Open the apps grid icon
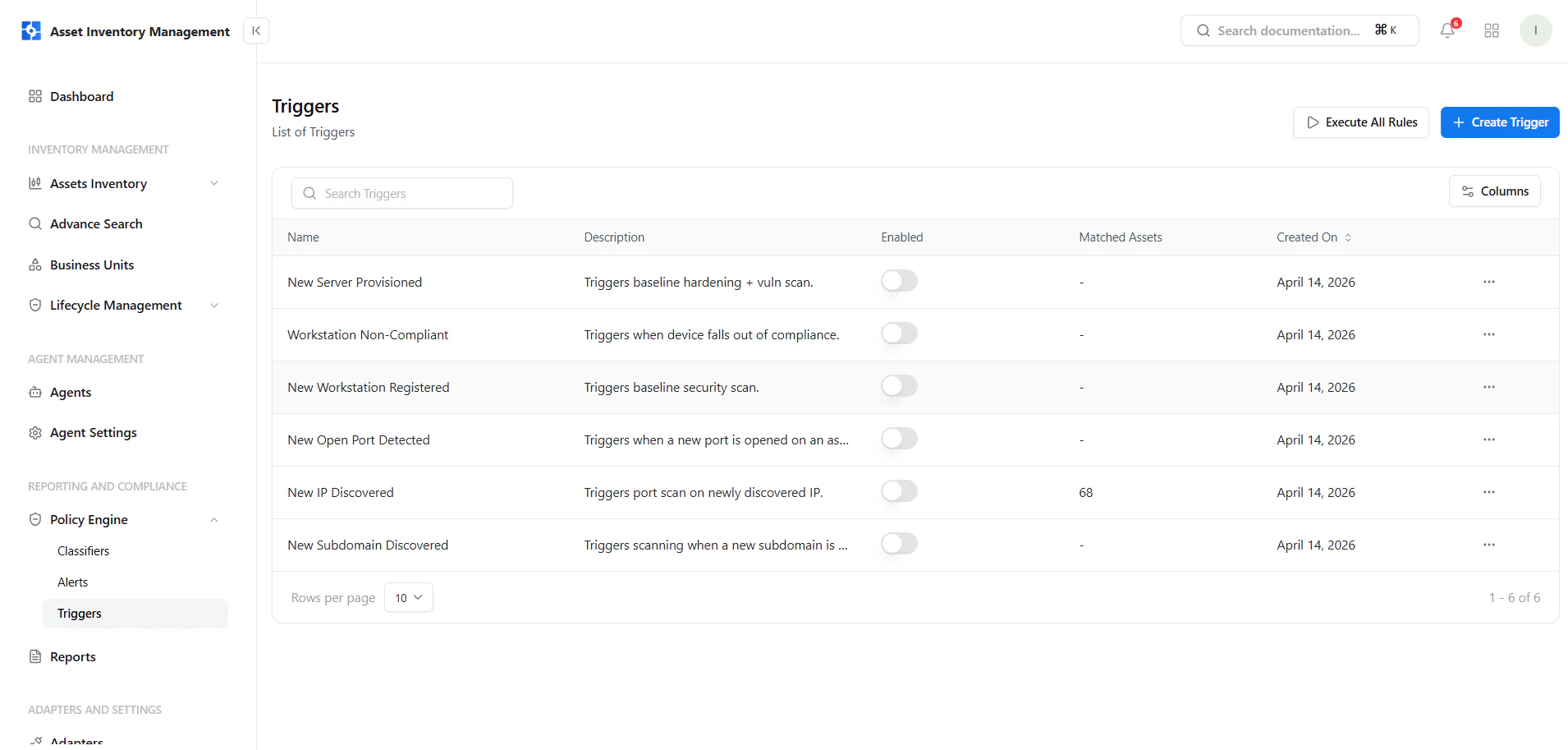 [x=1492, y=30]
